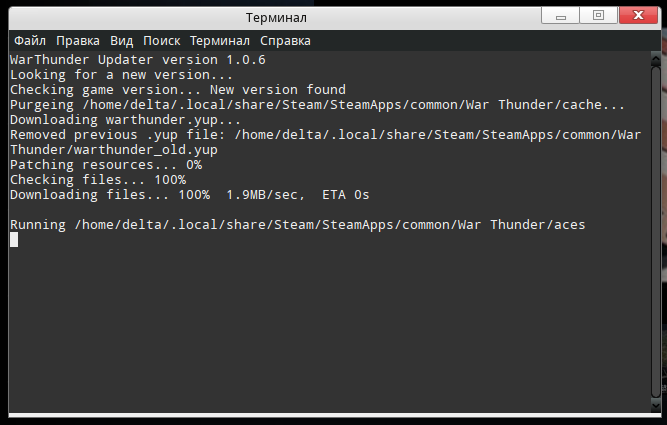This screenshot has width=667, height=425.
Task: Open the Поиск menu
Action: click(x=161, y=41)
